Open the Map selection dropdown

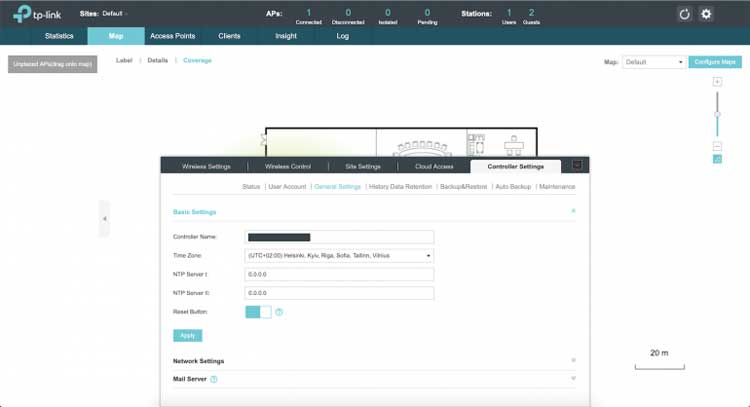[654, 62]
